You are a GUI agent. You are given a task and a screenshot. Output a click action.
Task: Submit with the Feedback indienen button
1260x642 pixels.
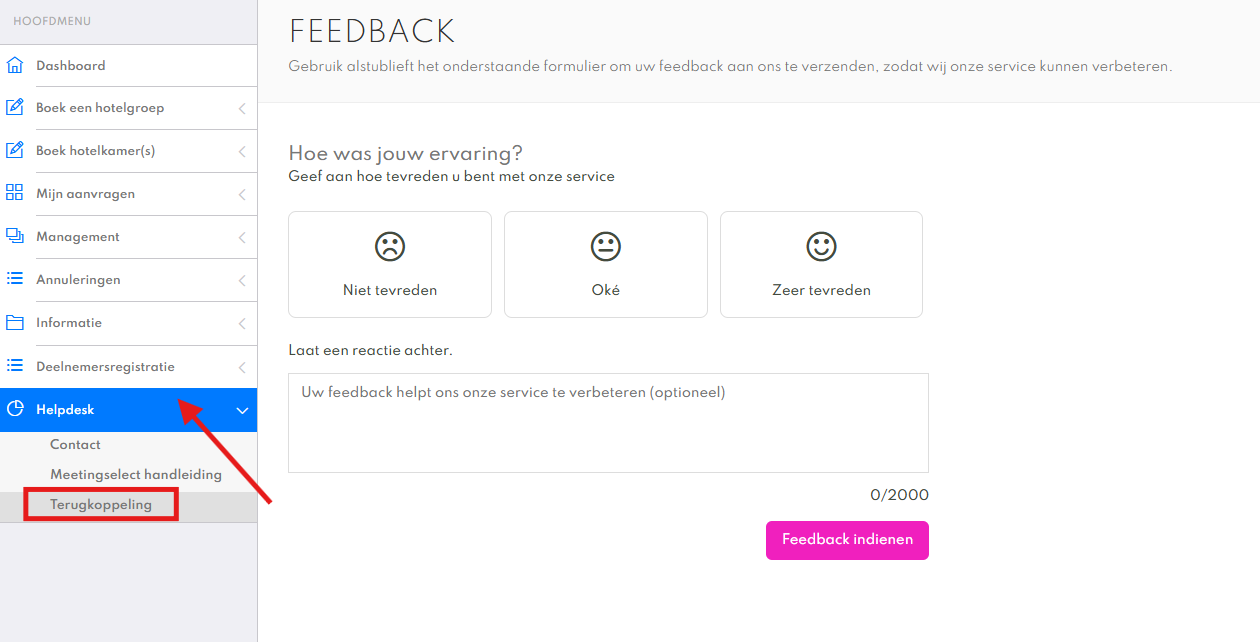click(847, 540)
